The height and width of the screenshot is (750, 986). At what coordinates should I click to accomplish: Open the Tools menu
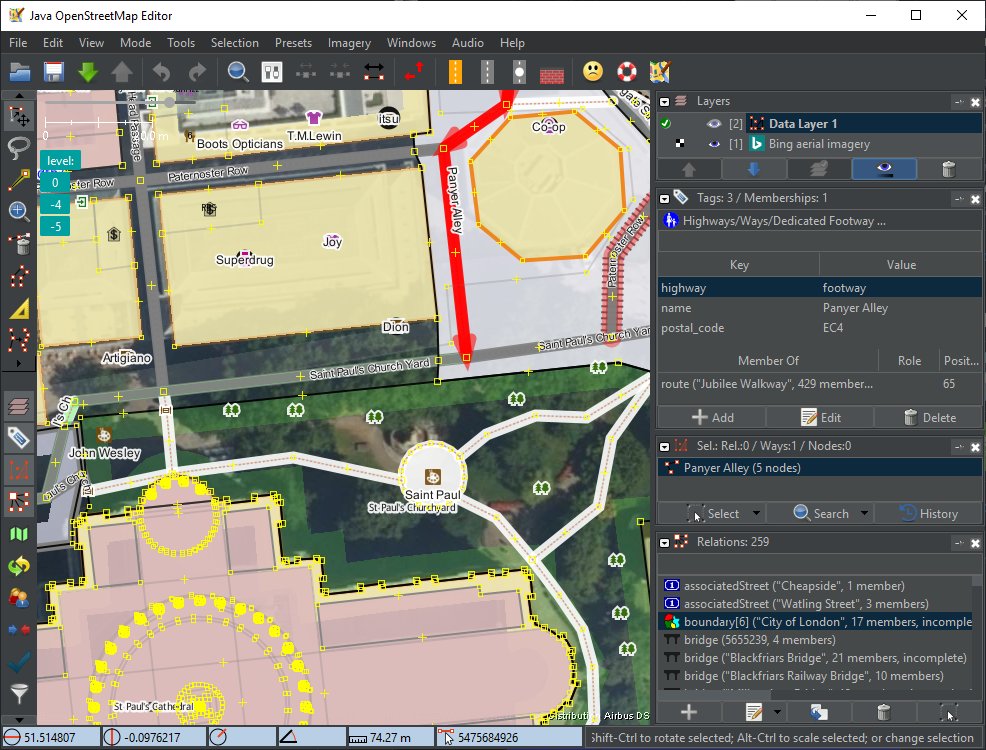(x=180, y=43)
